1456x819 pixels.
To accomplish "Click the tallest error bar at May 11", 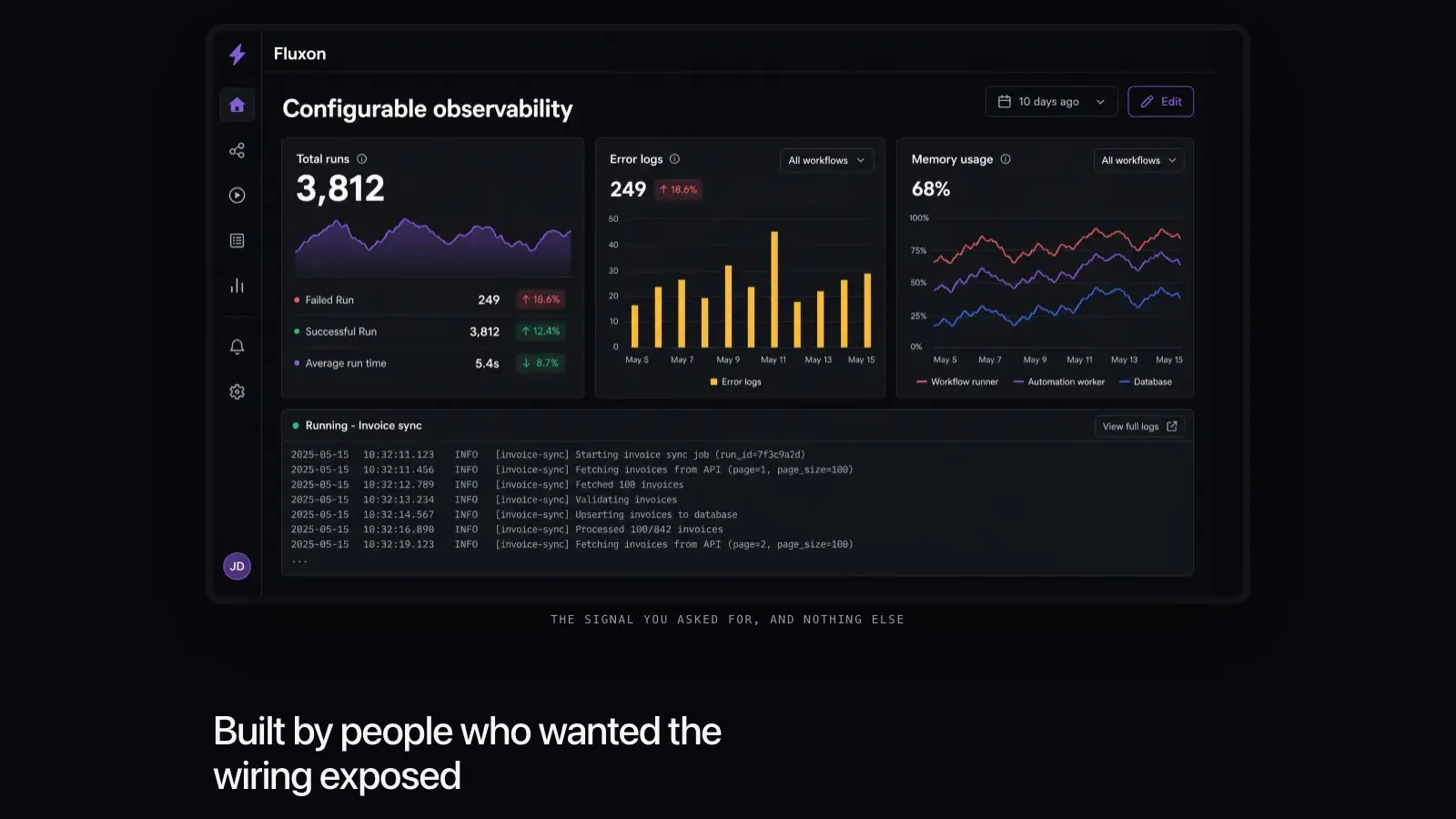I will pyautogui.click(x=774, y=289).
